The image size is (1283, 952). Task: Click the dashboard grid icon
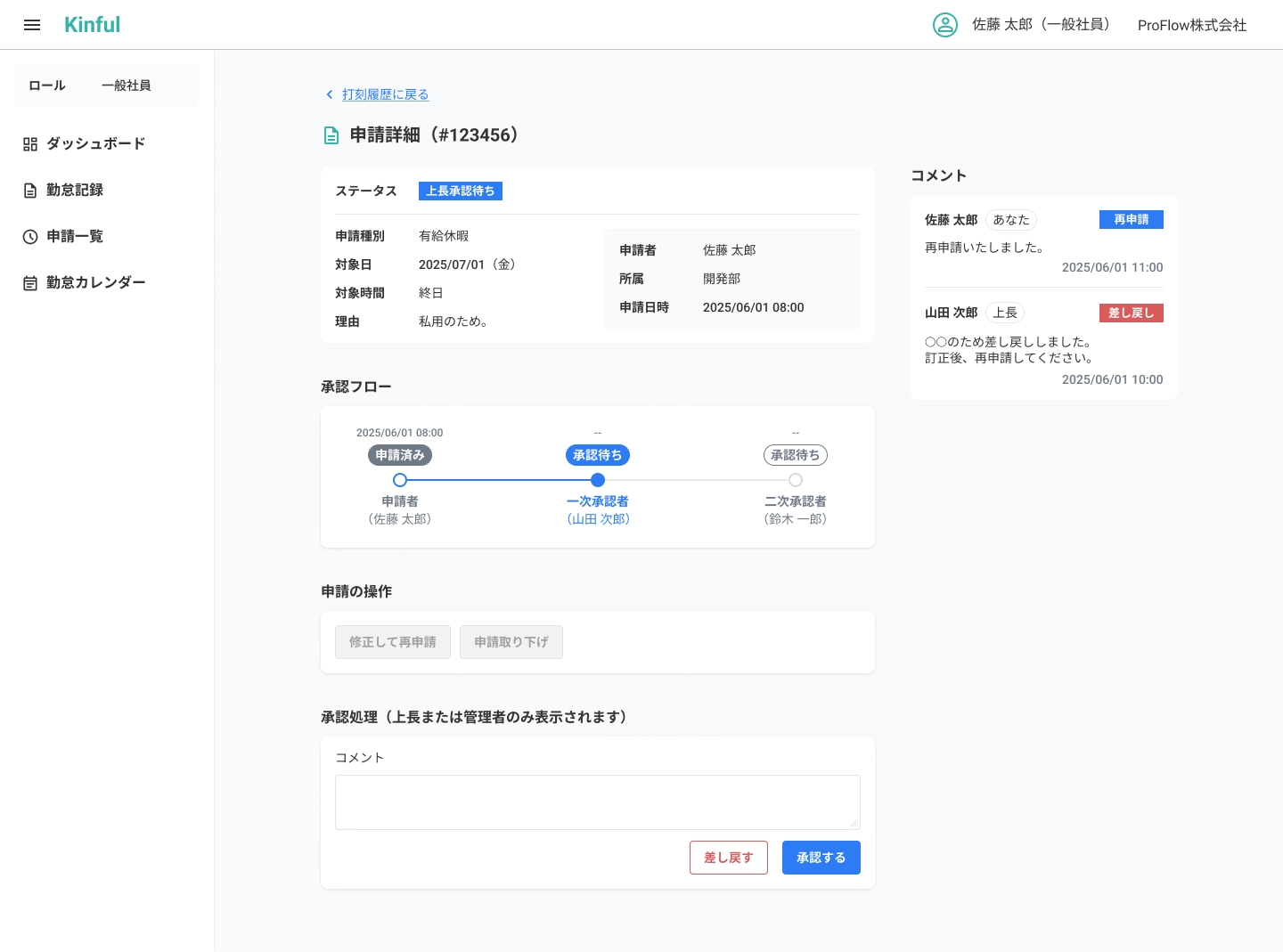(x=30, y=144)
